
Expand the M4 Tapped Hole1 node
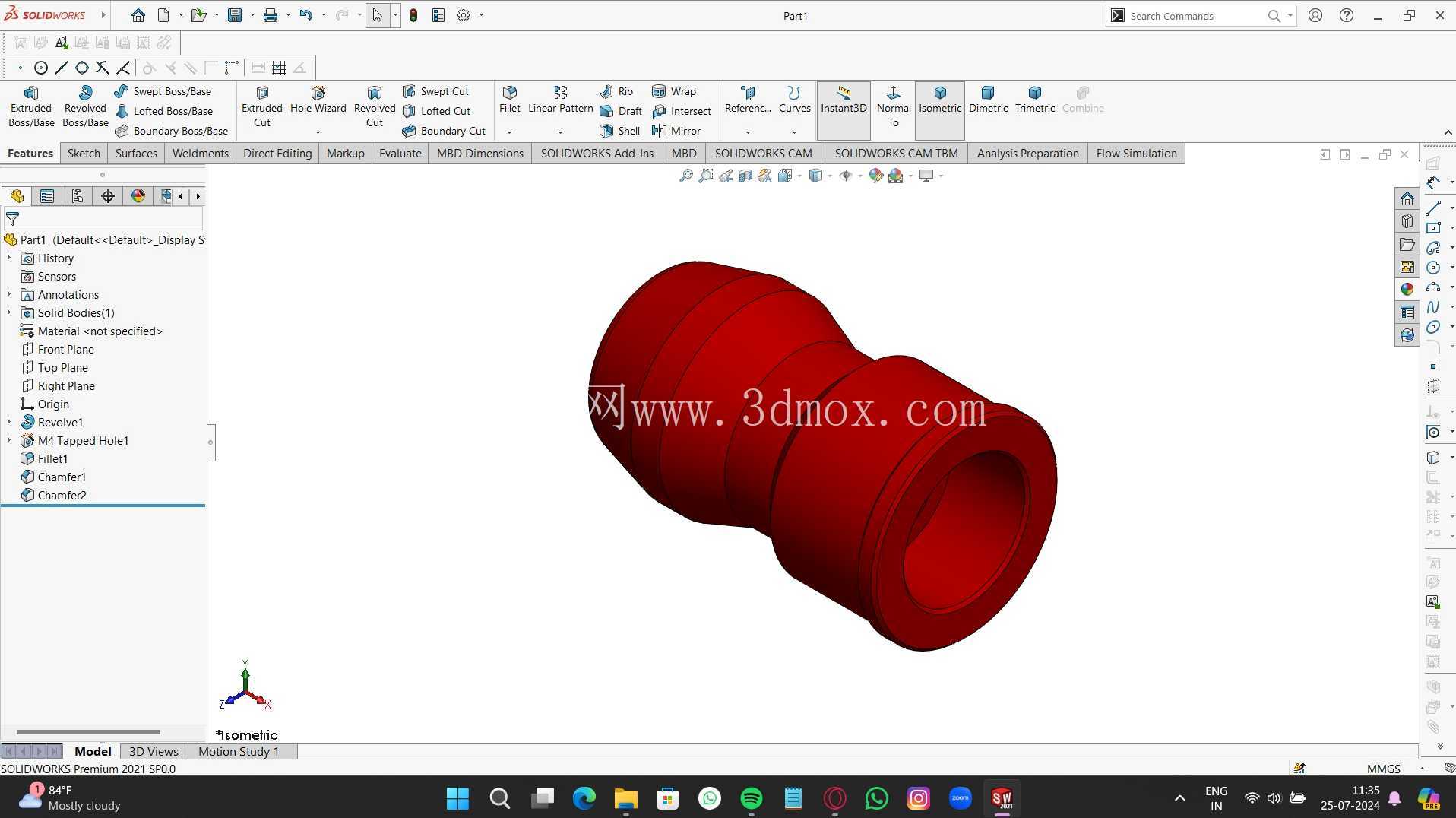click(9, 441)
